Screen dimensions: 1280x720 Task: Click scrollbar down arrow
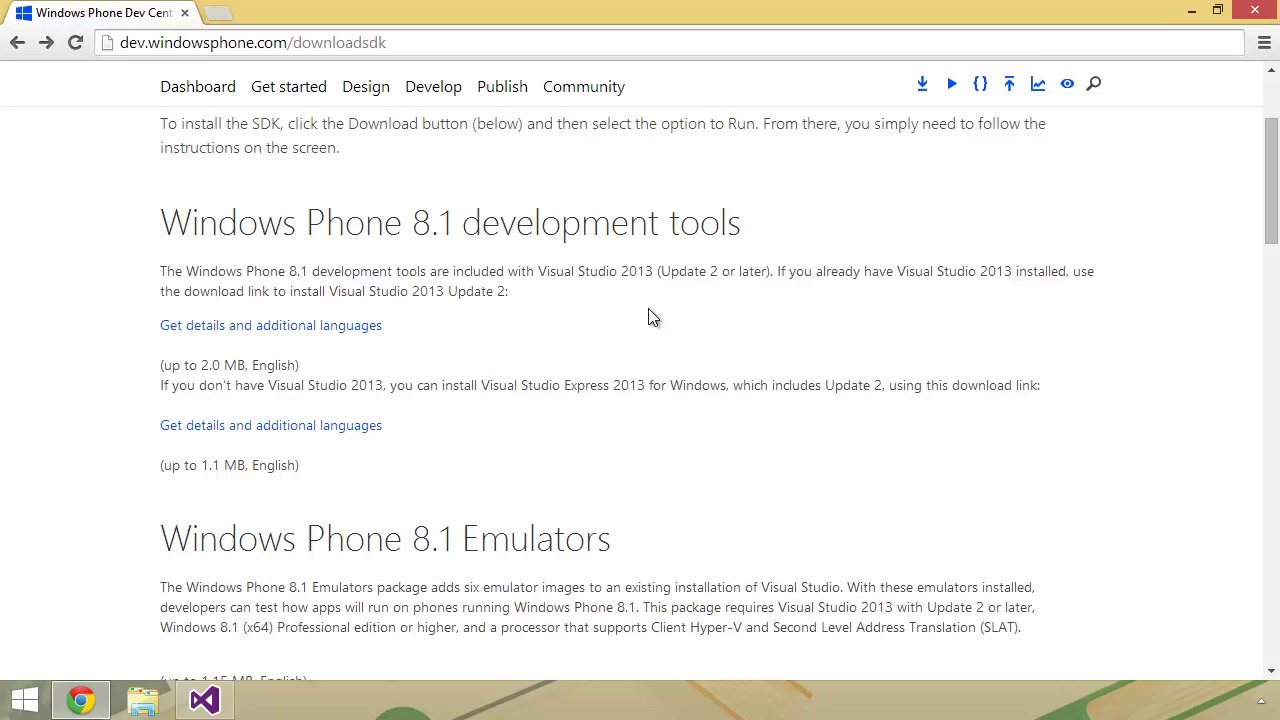(1271, 671)
